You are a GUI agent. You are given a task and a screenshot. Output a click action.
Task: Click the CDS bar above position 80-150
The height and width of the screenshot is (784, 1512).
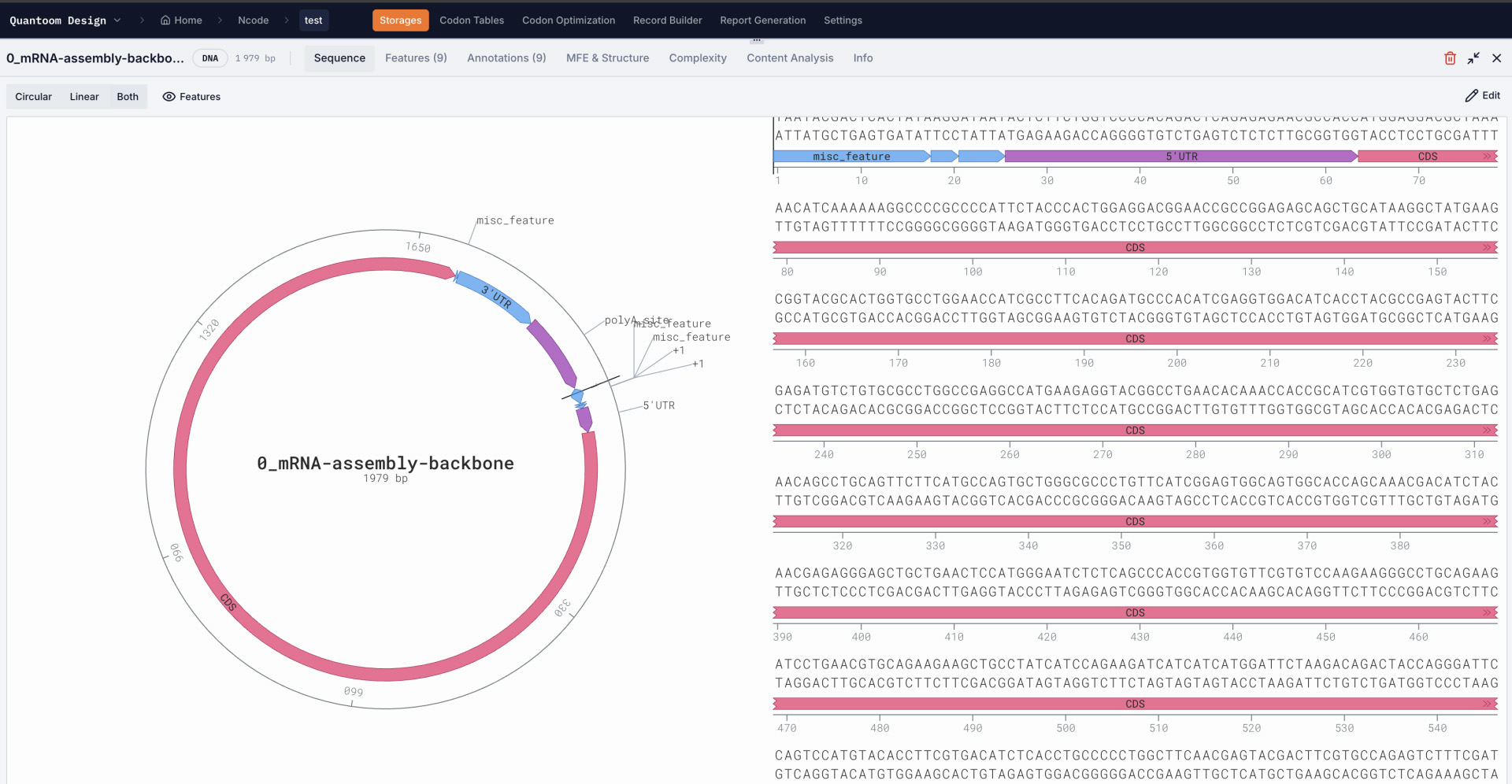[x=1135, y=248]
